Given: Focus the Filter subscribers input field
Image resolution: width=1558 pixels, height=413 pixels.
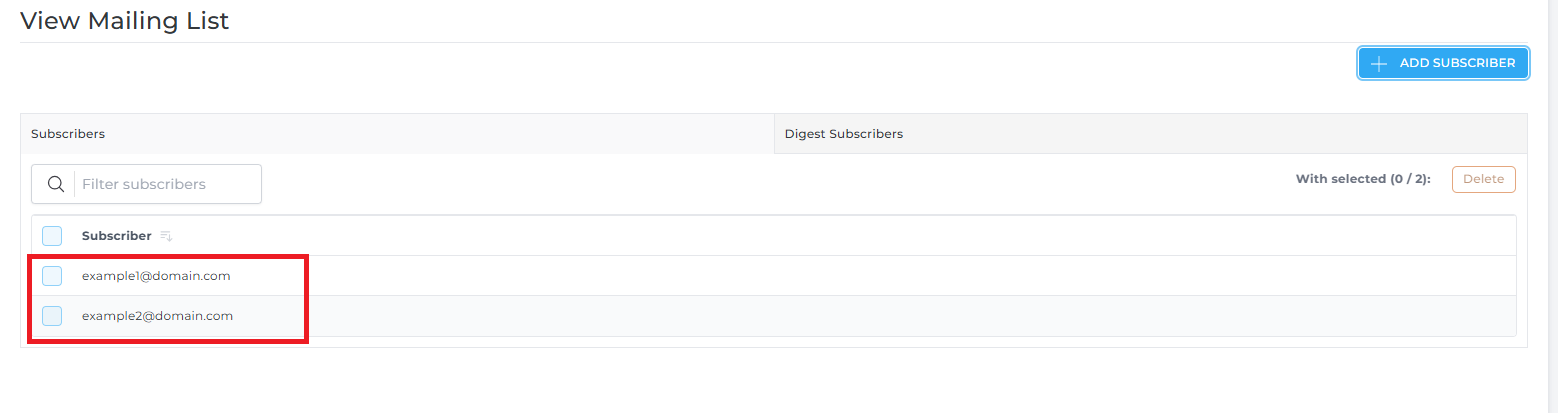Looking at the screenshot, I should [166, 184].
